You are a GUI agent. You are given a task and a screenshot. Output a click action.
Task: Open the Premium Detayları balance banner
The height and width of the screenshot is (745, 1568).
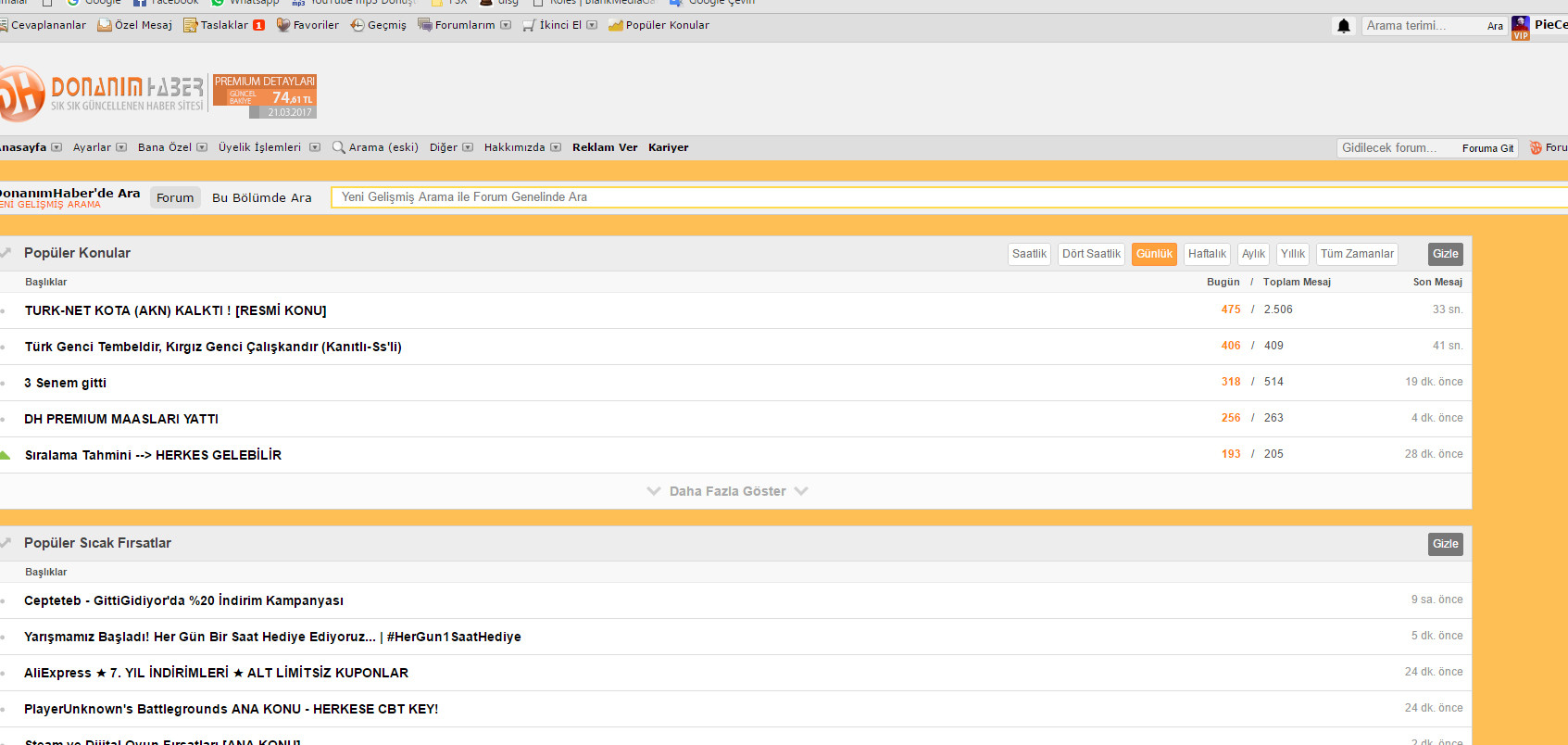pyautogui.click(x=265, y=96)
